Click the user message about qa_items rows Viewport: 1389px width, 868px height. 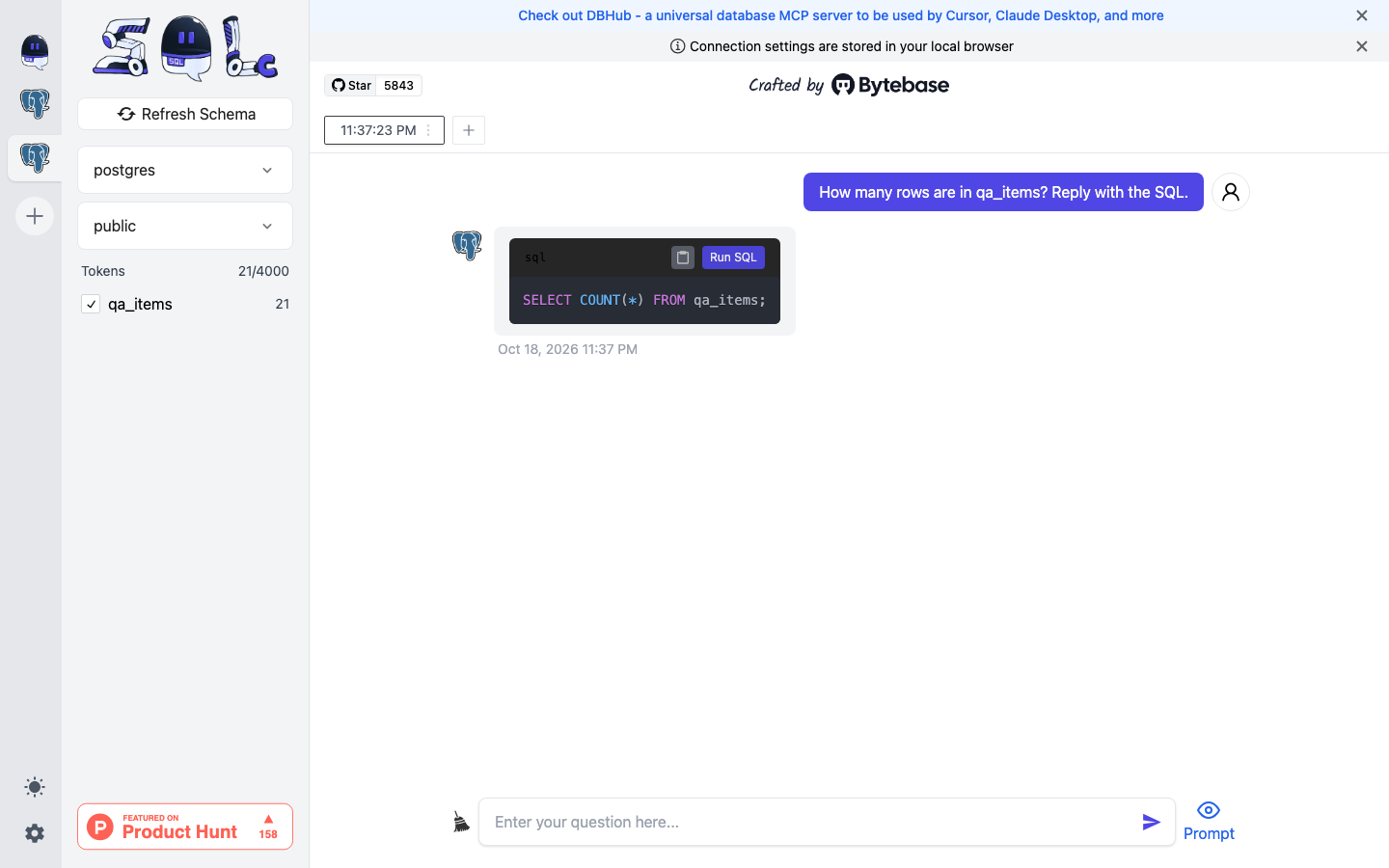[1003, 192]
